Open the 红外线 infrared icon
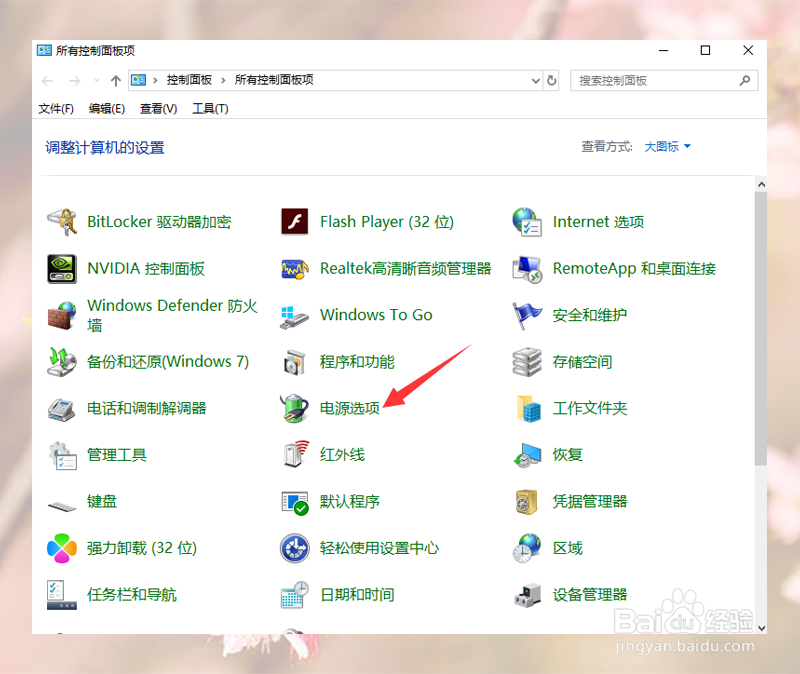This screenshot has height=674, width=800. pyautogui.click(x=295, y=454)
